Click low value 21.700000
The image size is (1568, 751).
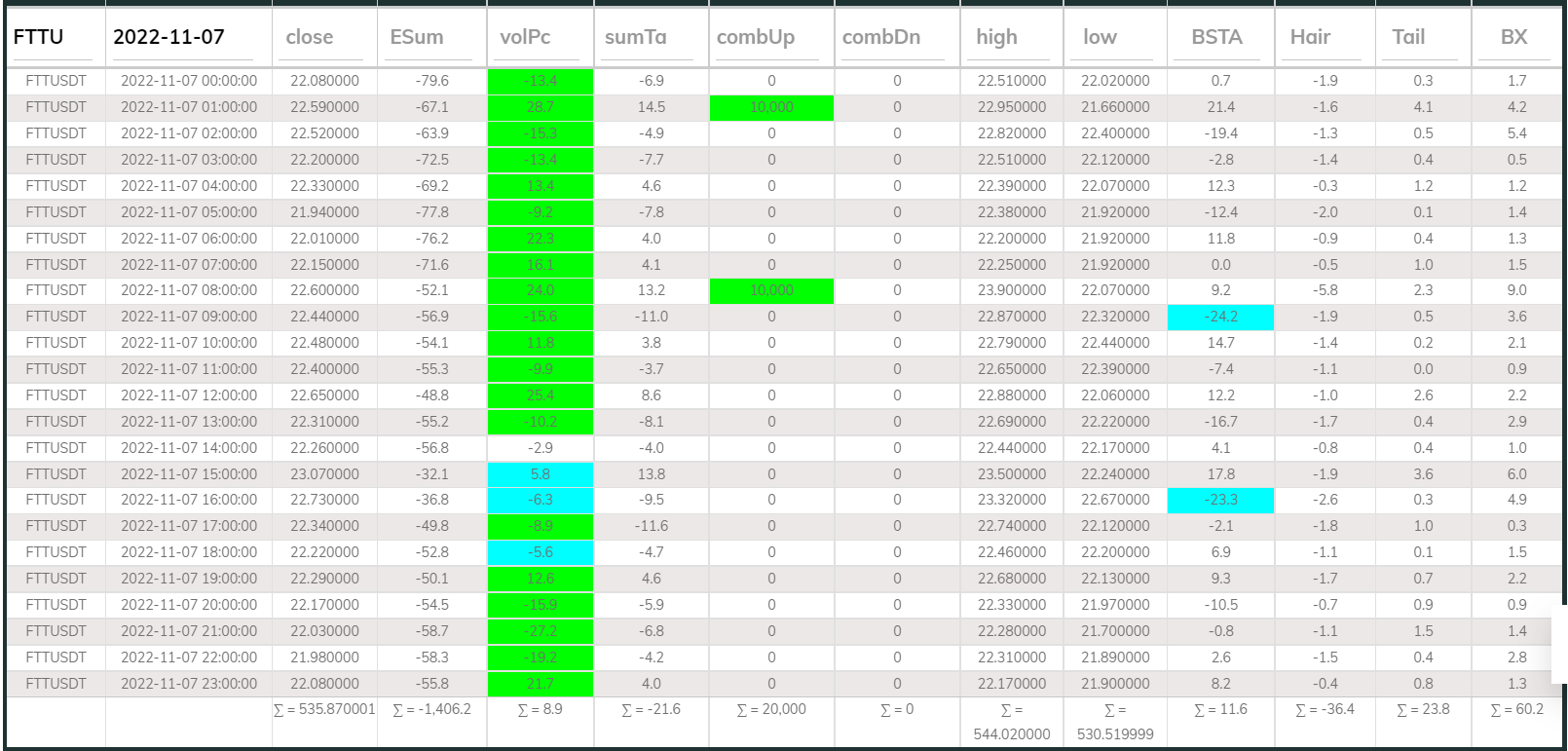pos(1115,631)
